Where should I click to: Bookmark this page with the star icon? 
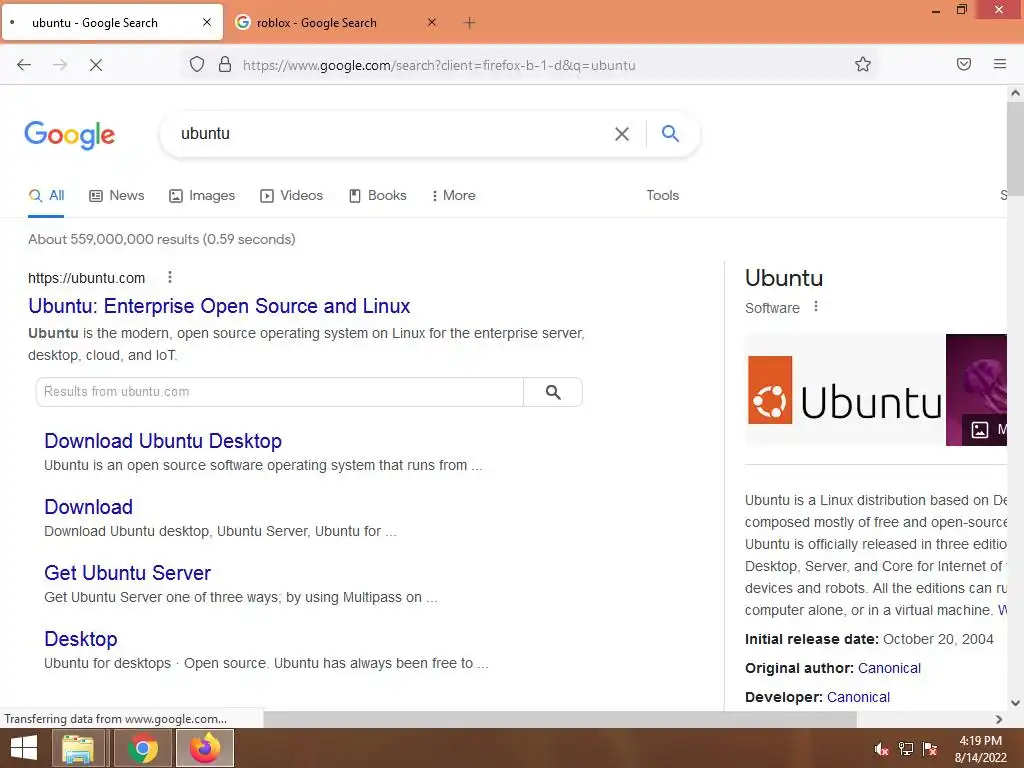tap(863, 64)
